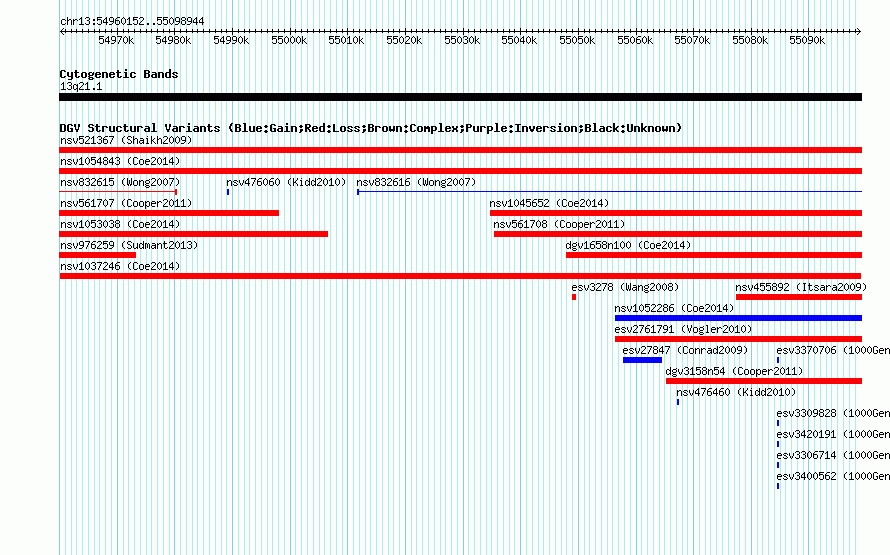The width and height of the screenshot is (890, 555).
Task: Click the 55050k ruler tick label
Action: click(x=577, y=40)
